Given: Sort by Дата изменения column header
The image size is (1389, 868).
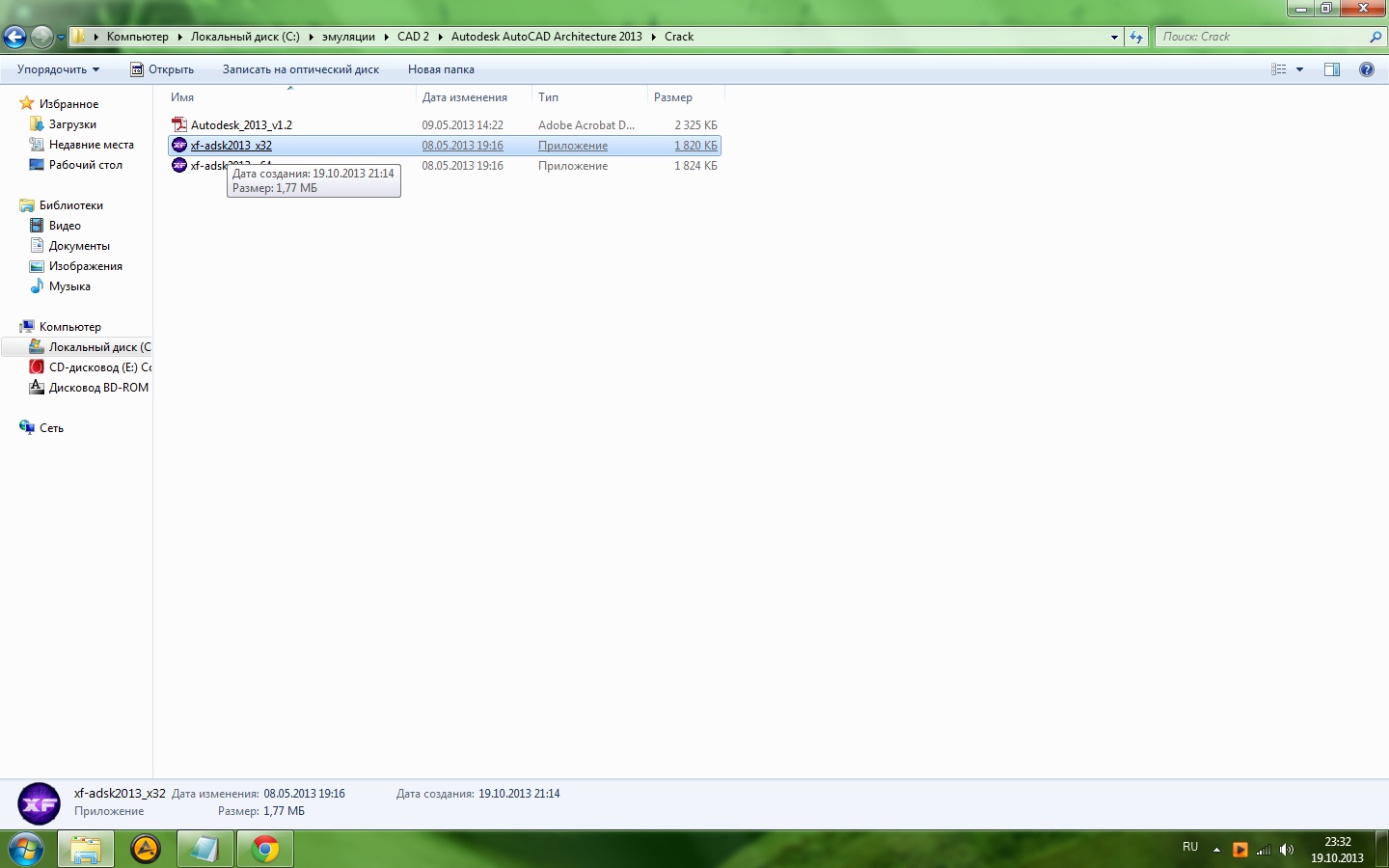Looking at the screenshot, I should tap(475, 97).
